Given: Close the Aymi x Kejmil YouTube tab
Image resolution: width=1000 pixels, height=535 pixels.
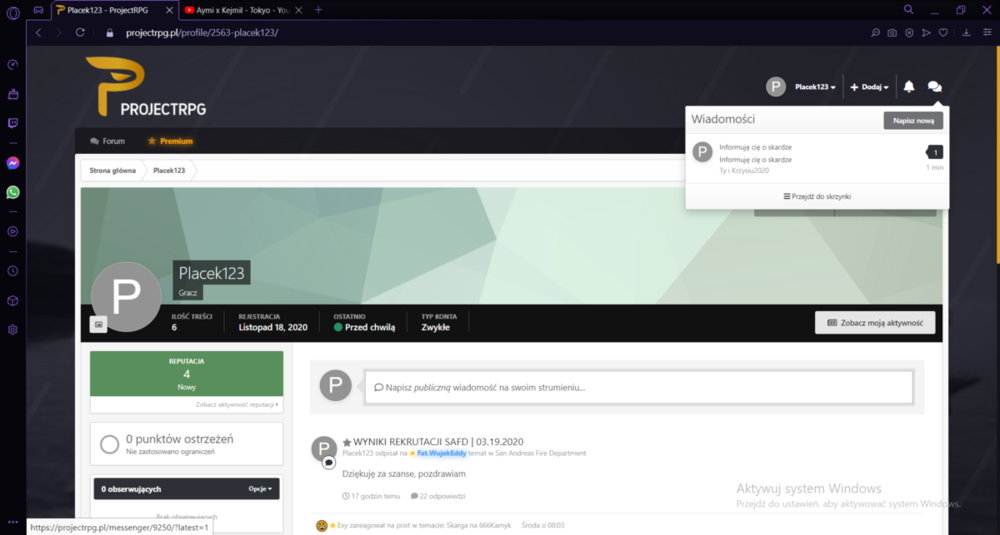Looking at the screenshot, I should coord(298,10).
